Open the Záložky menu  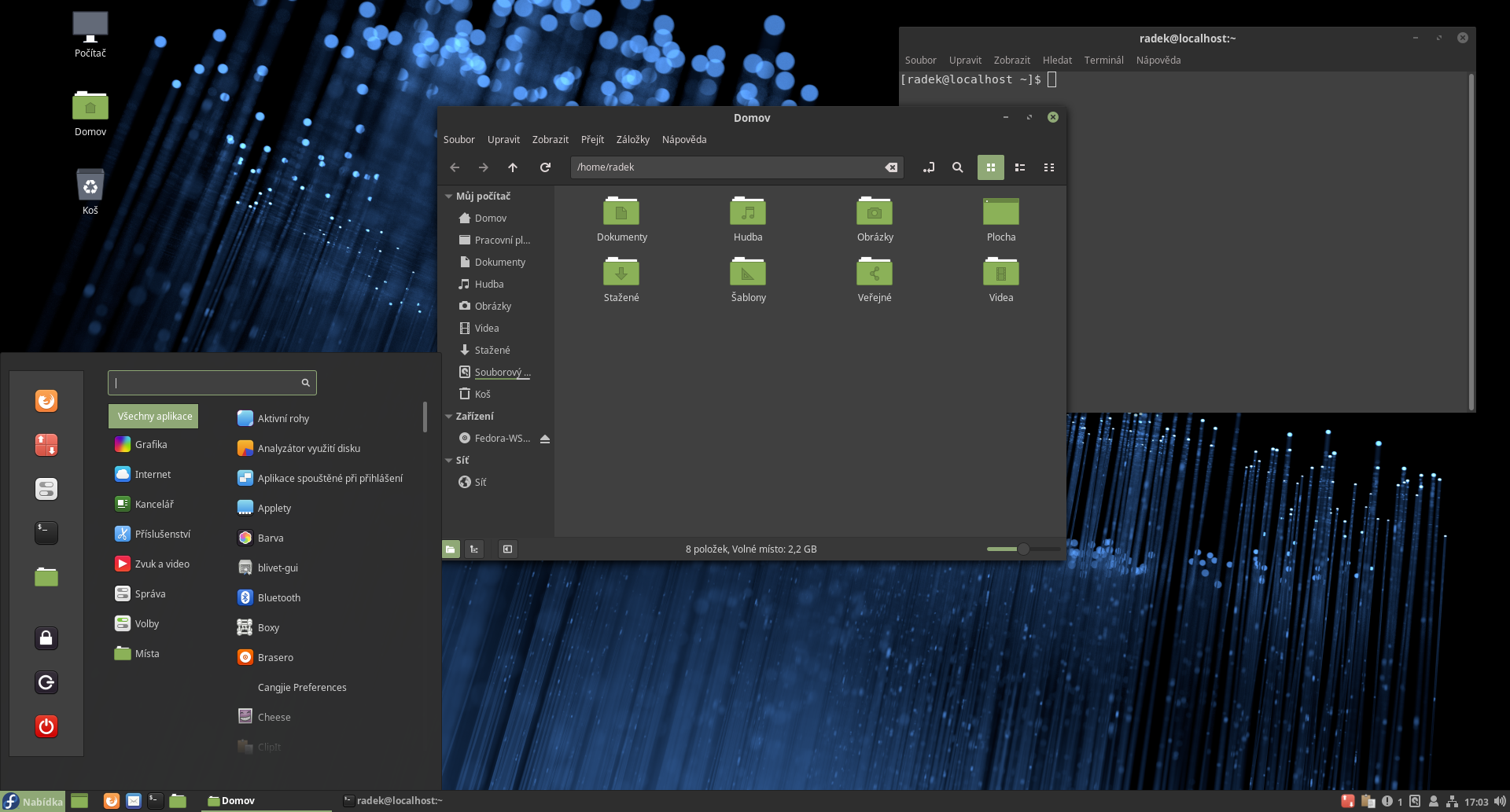[x=632, y=140]
